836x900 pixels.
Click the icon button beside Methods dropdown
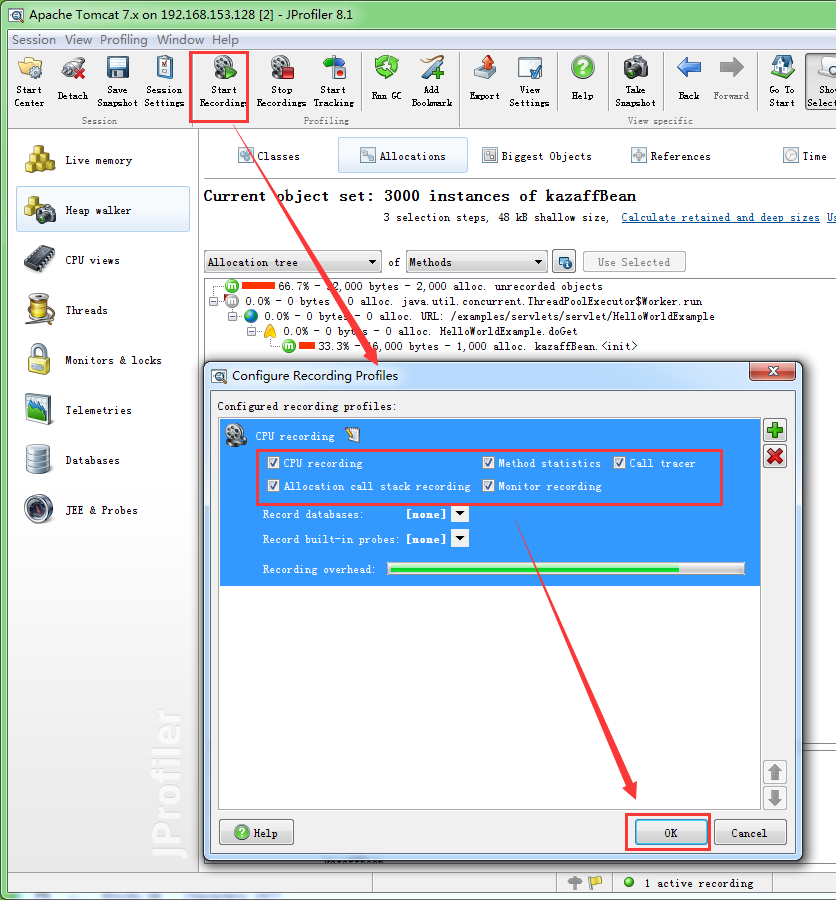click(x=564, y=262)
